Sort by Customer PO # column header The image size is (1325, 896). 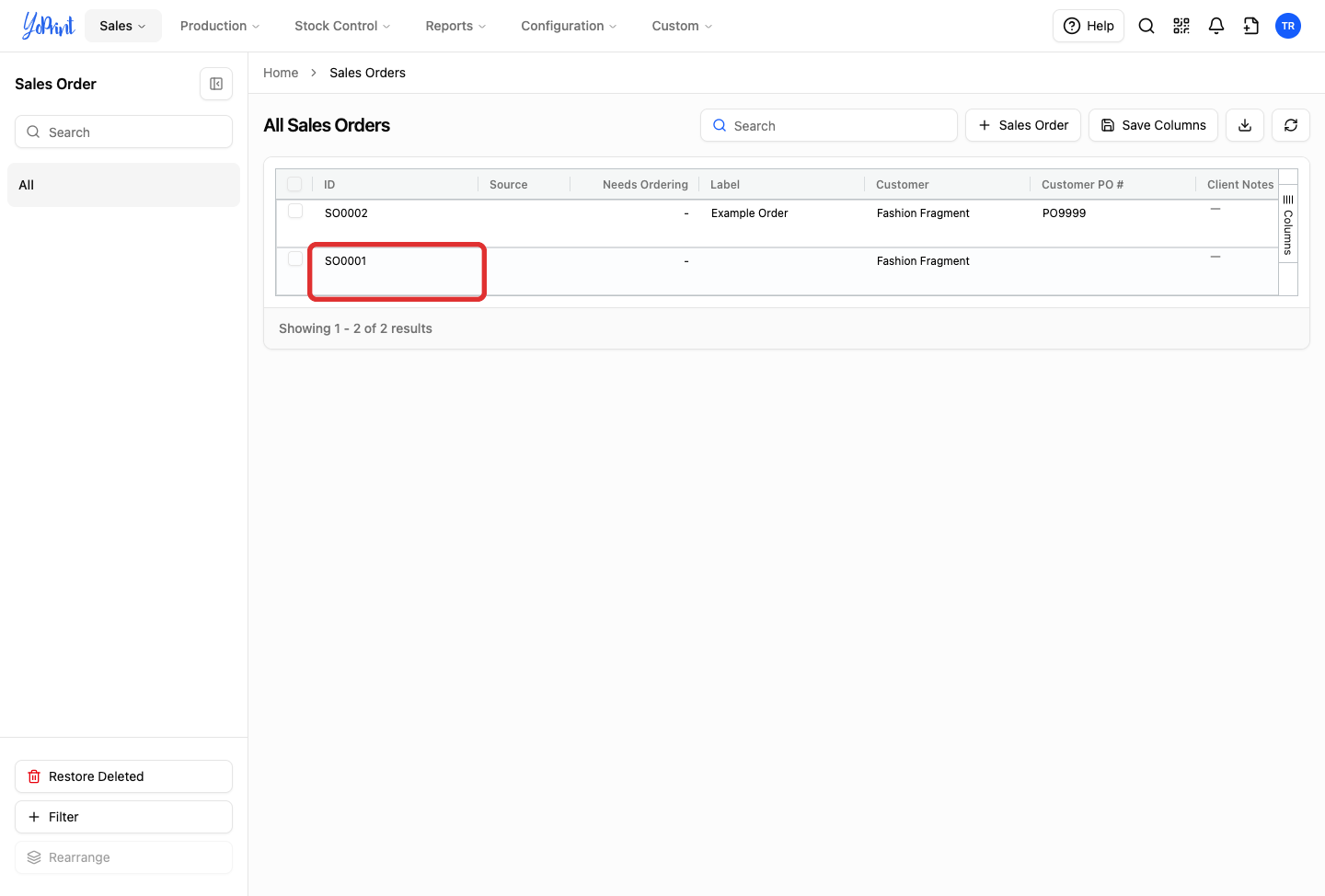coord(1082,185)
